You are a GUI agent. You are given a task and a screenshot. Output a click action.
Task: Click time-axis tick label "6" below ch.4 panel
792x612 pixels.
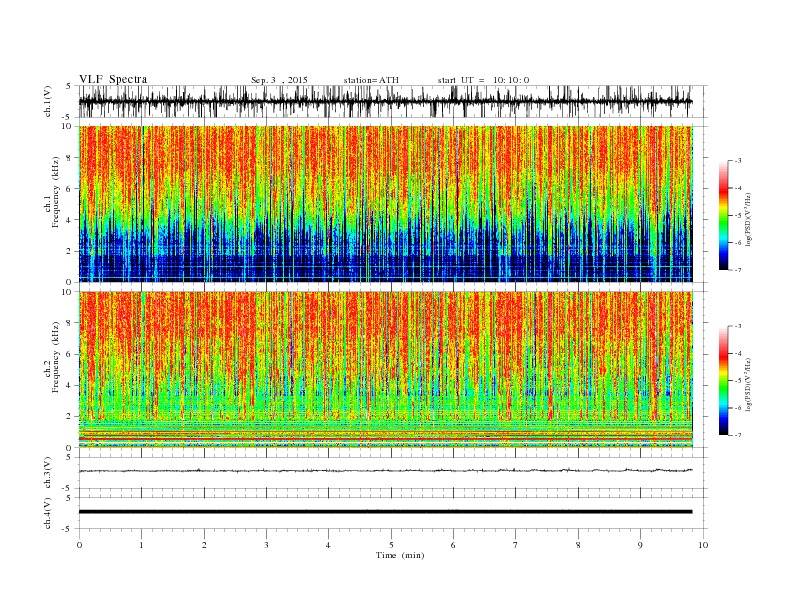(x=453, y=545)
